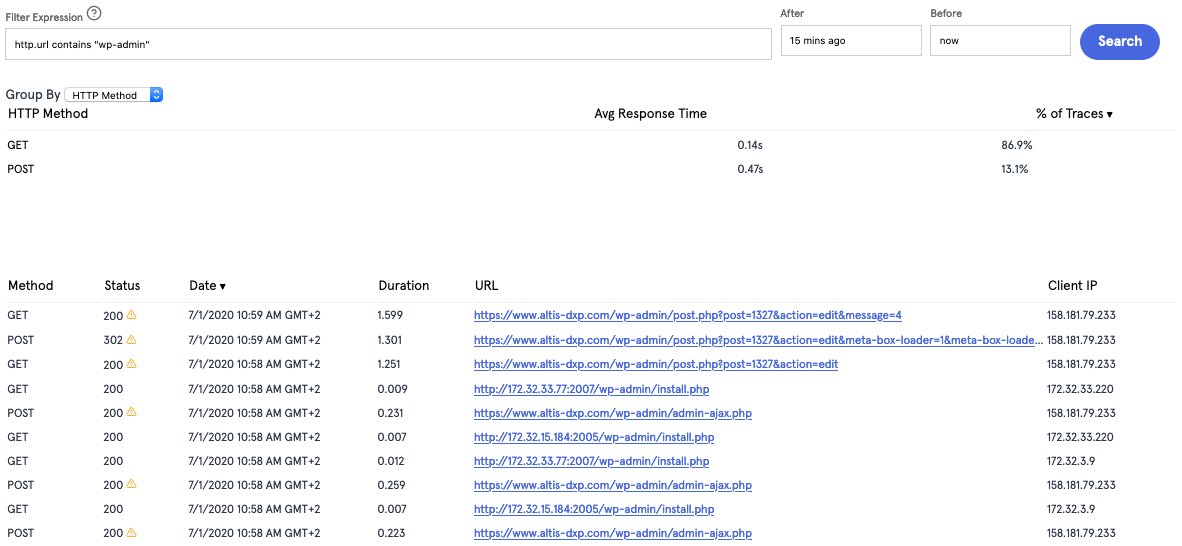Screen dimensions: 1182x546
Task: Click the Filter Expression help question-mark icon
Action: point(93,14)
